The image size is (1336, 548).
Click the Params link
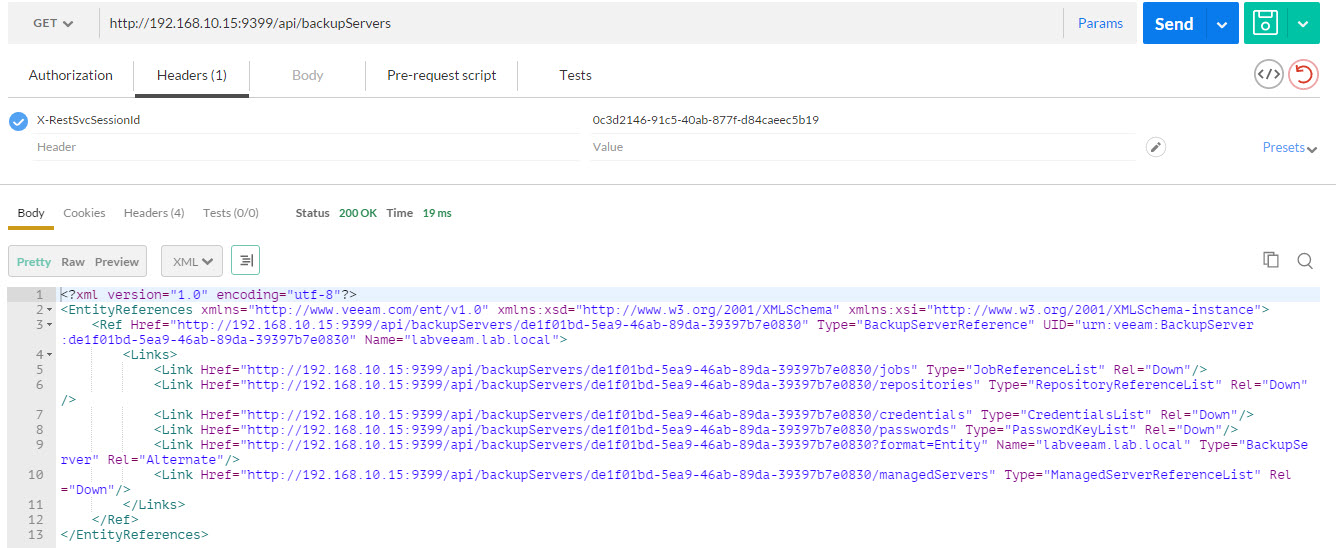coord(1100,23)
